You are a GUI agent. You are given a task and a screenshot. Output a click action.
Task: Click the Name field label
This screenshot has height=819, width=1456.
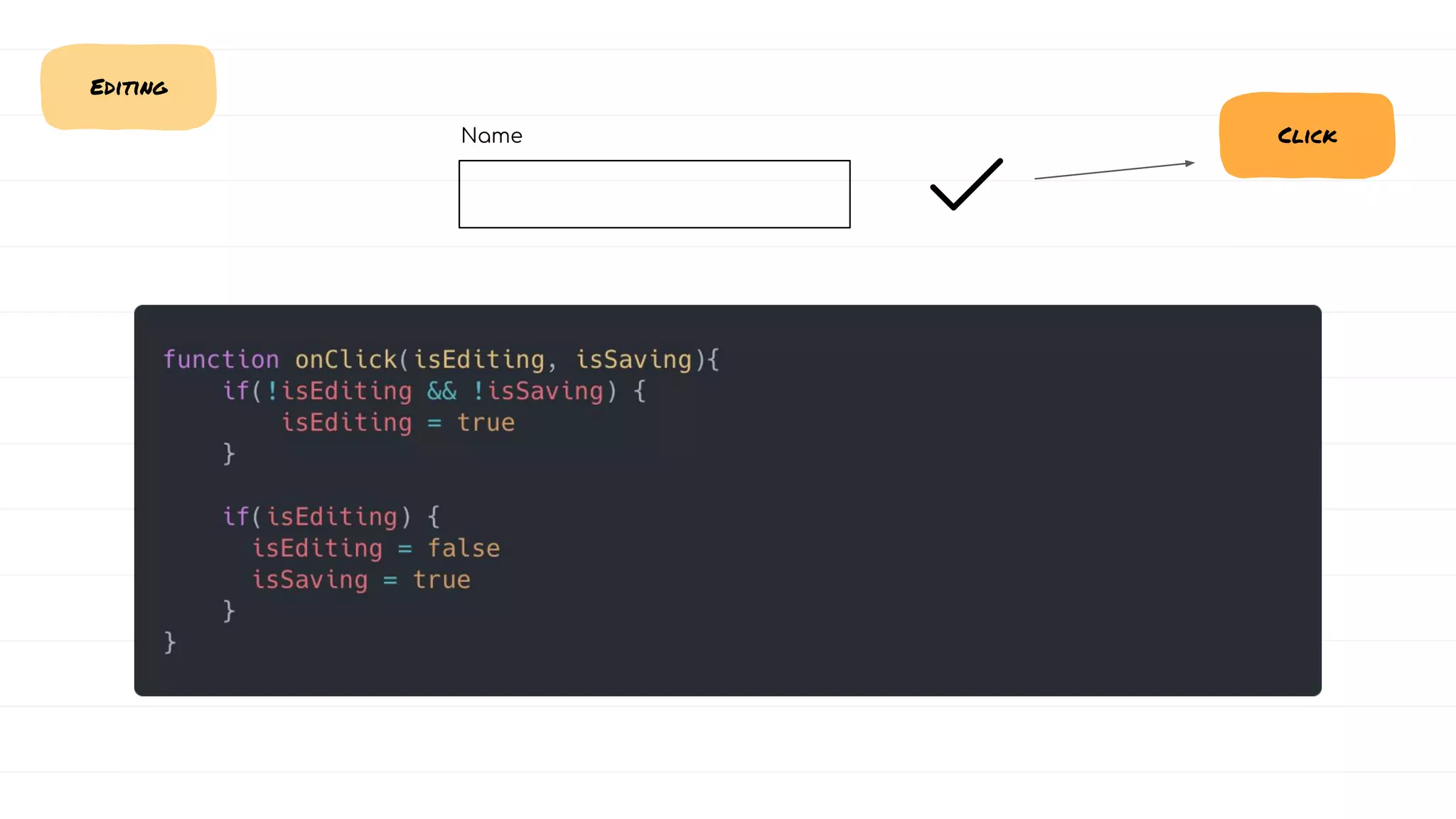(491, 135)
